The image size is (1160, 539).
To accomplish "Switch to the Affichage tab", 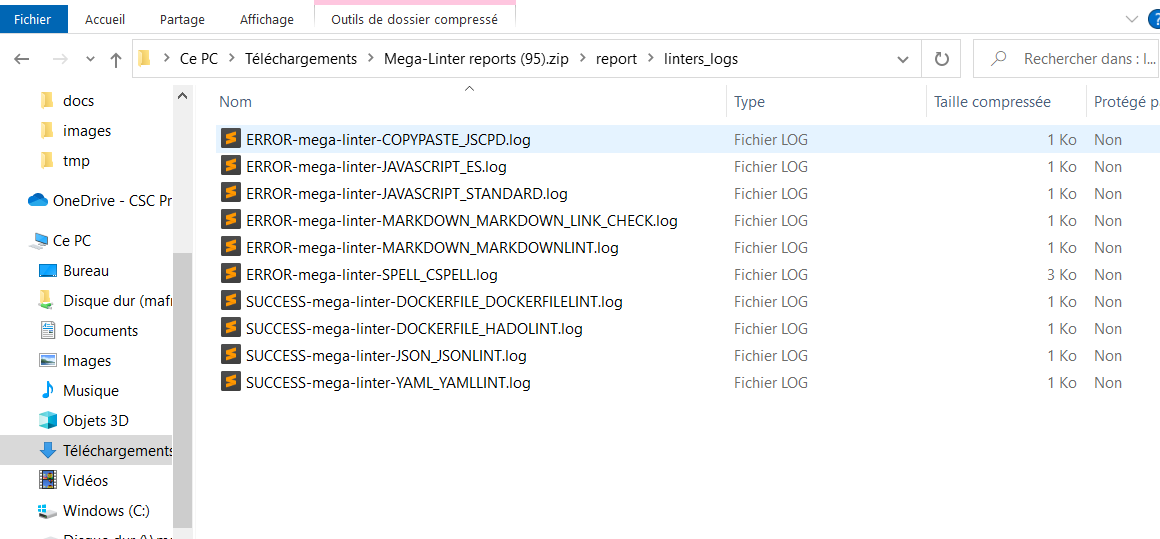I will click(267, 19).
